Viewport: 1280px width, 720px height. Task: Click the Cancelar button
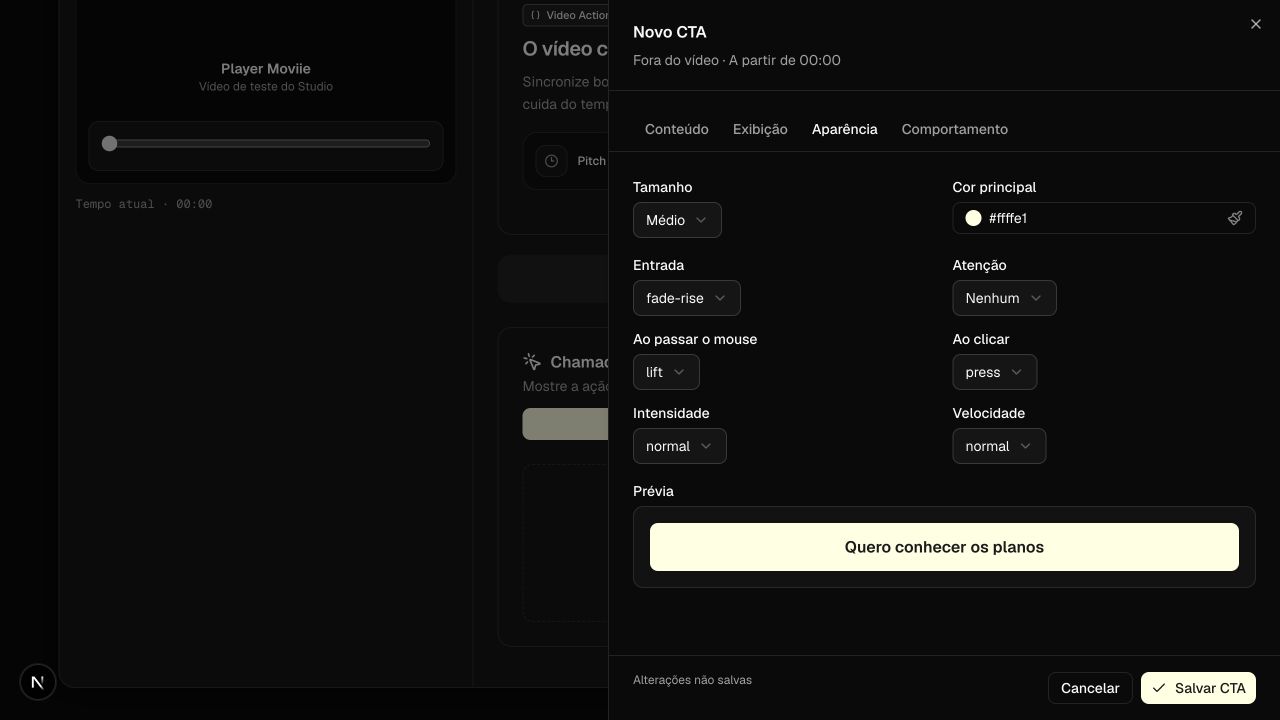(1090, 688)
